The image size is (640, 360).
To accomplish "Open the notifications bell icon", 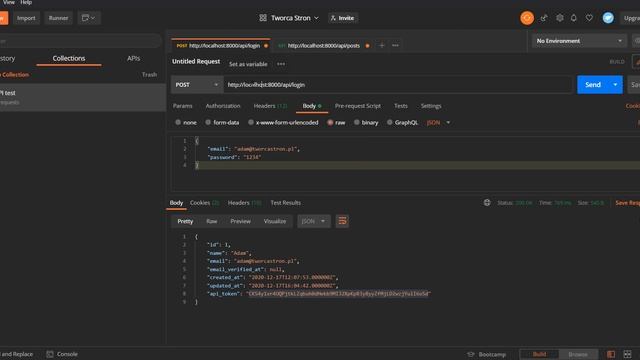I will click(574, 18).
